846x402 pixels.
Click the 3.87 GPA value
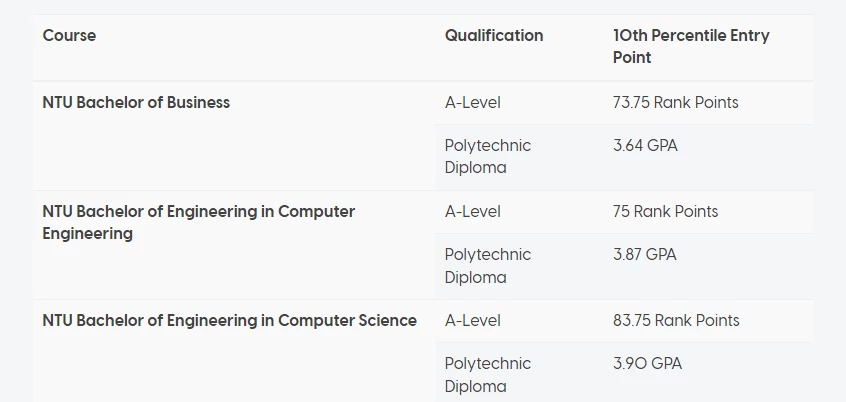click(x=645, y=255)
